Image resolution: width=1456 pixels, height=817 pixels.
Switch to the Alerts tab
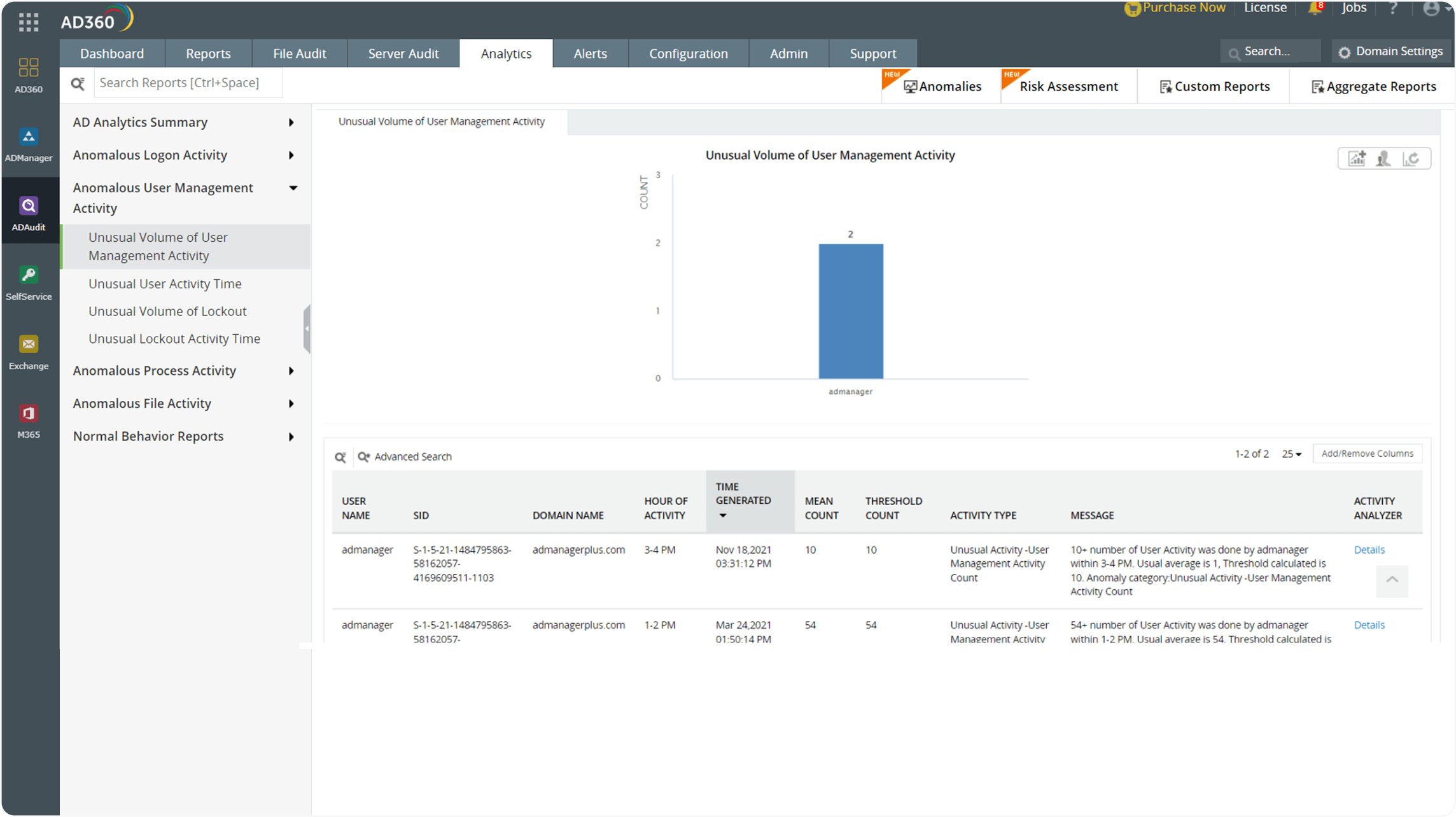point(590,53)
